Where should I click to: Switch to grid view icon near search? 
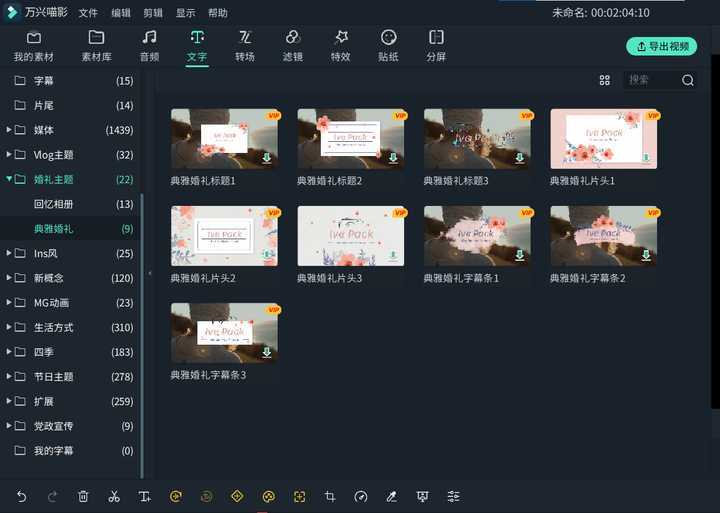coord(604,80)
